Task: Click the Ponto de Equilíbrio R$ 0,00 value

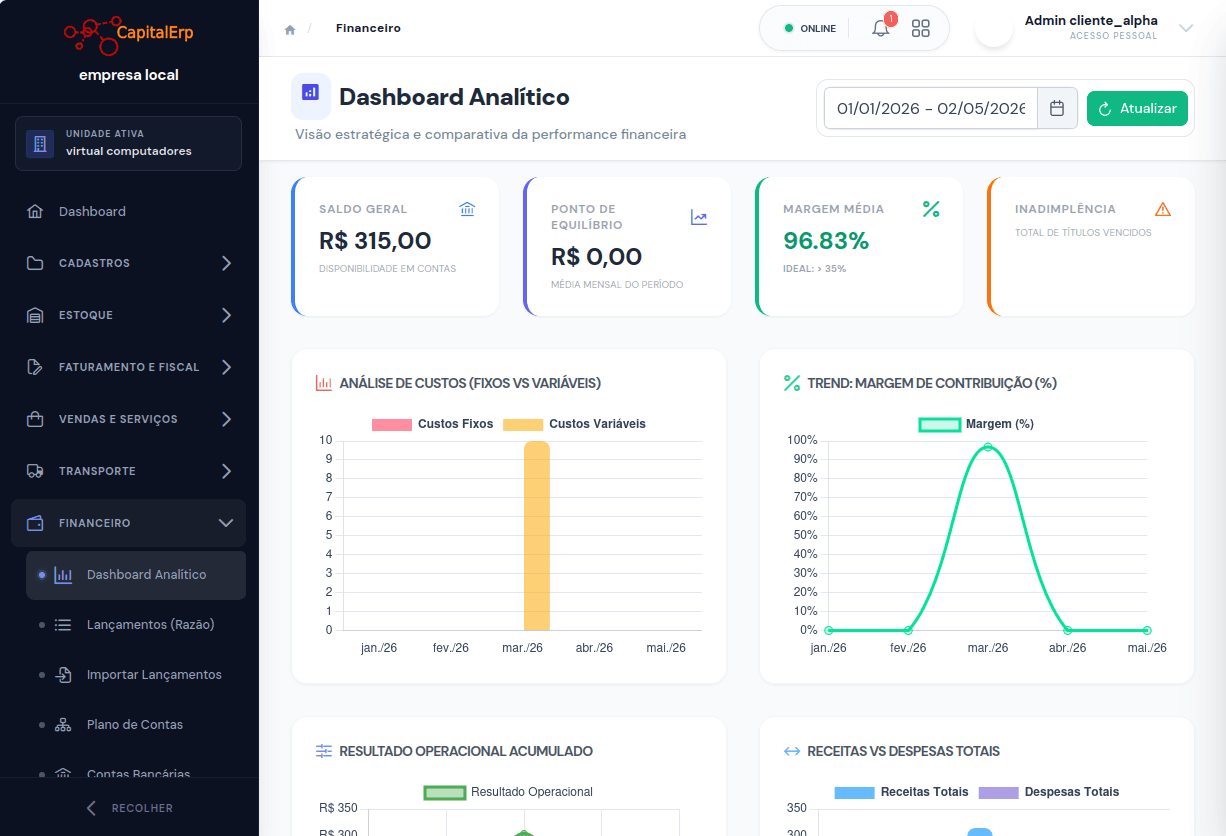Action: click(x=596, y=257)
